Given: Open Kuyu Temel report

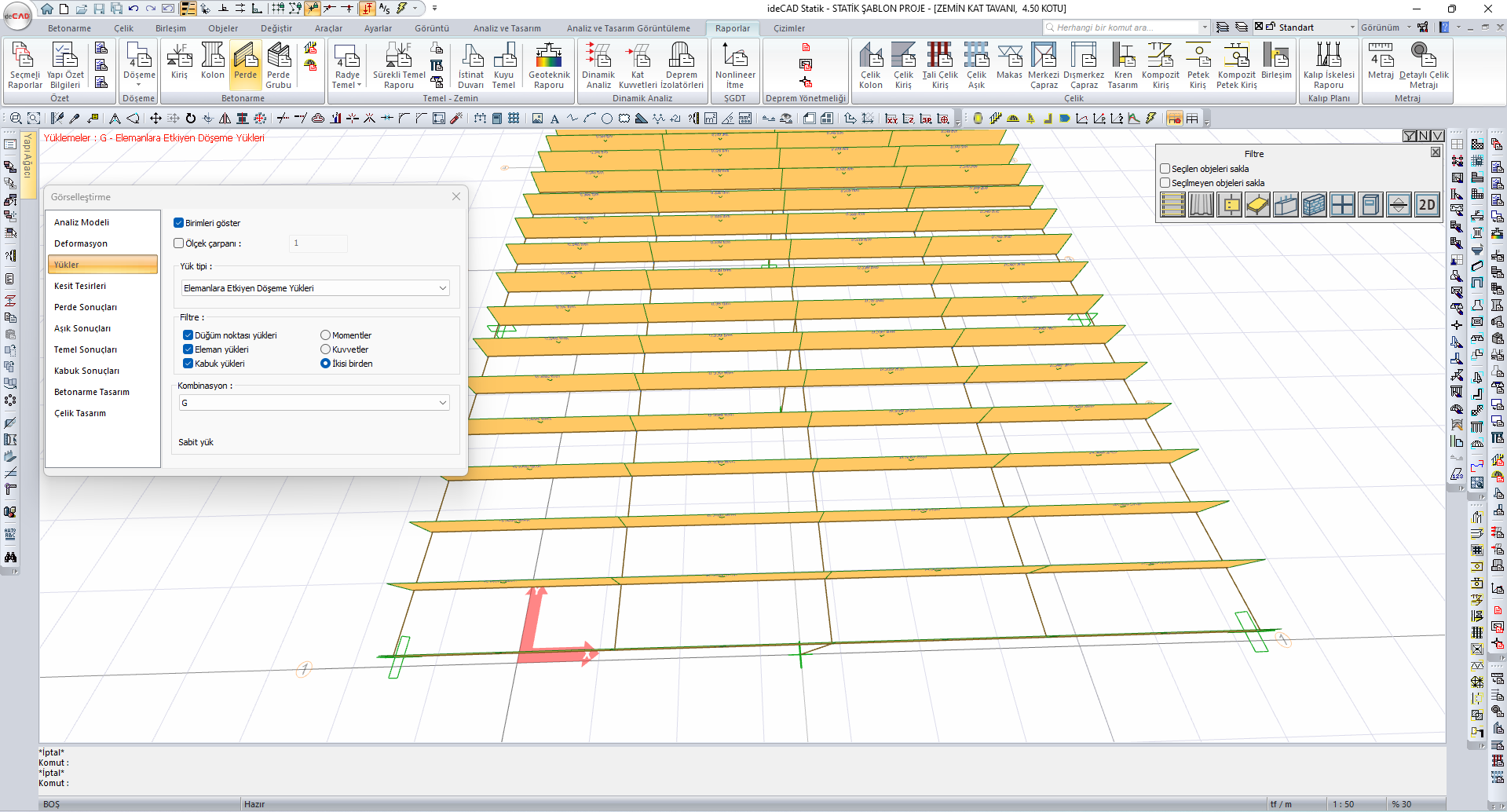Looking at the screenshot, I should coord(504,65).
